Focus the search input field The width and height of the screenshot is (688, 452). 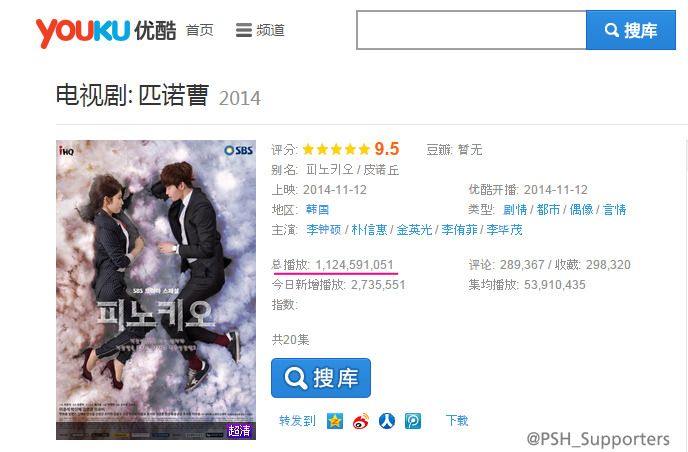471,30
